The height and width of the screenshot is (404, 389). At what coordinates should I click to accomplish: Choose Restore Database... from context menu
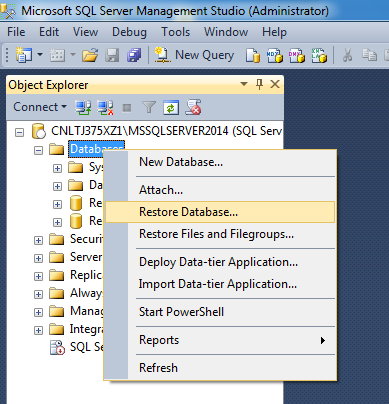[220, 212]
